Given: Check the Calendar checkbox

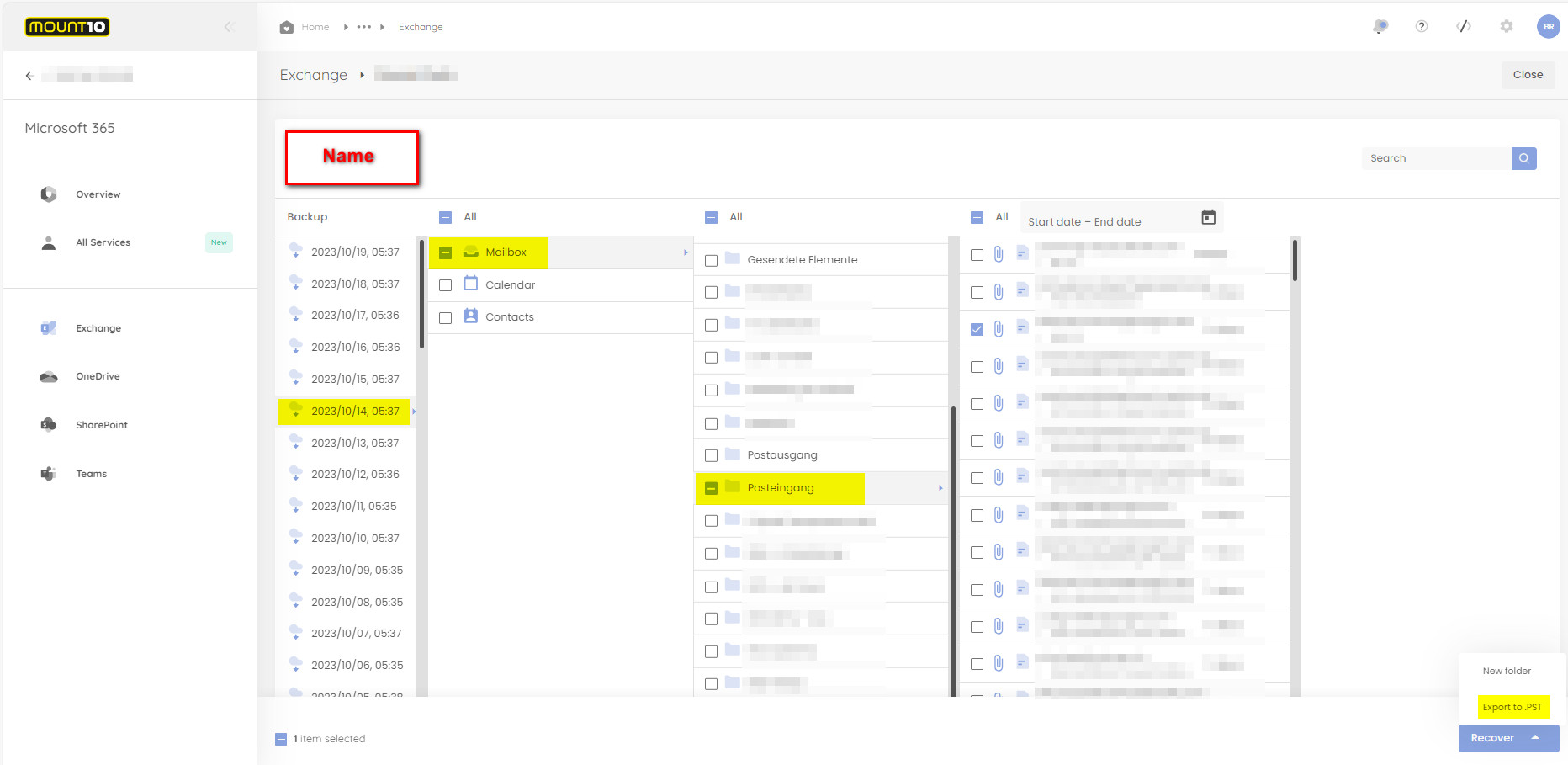Looking at the screenshot, I should click(446, 285).
